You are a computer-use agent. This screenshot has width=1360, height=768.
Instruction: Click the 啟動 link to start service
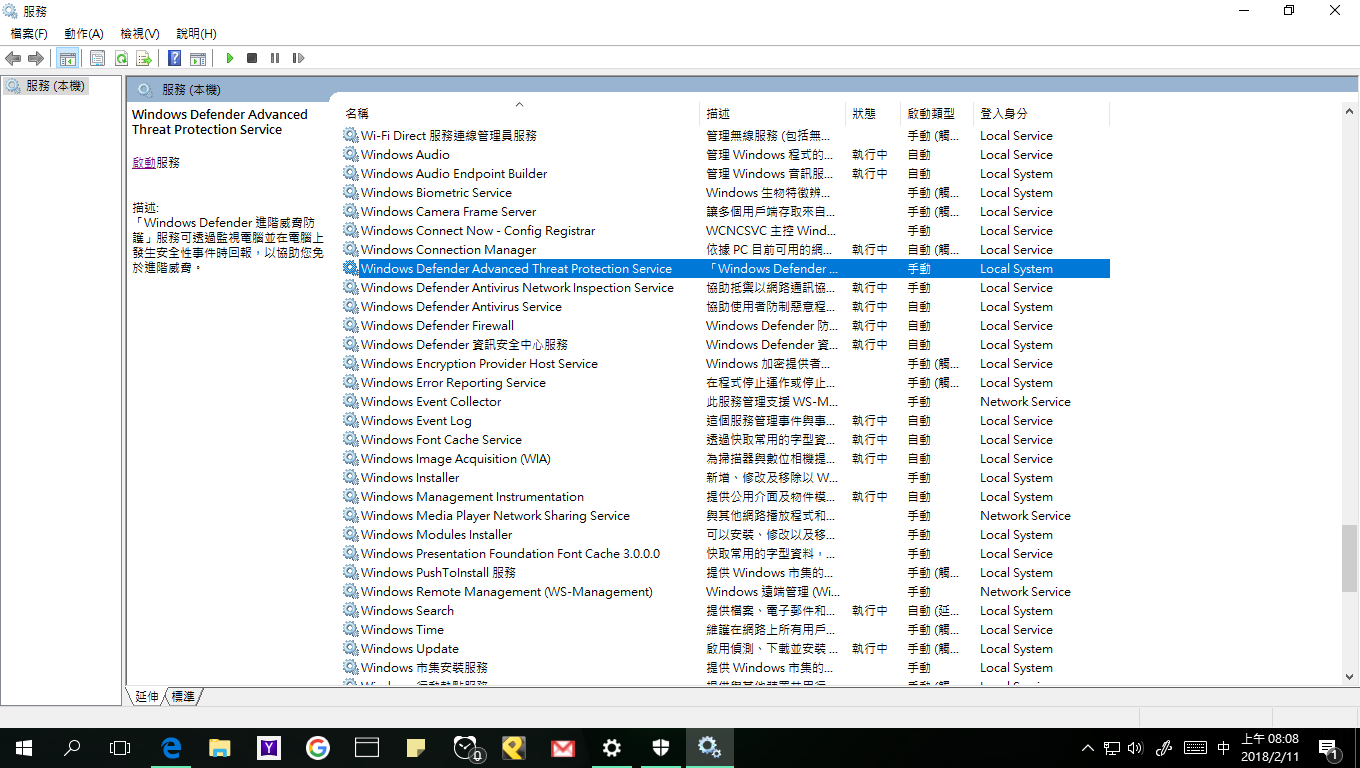click(x=144, y=162)
